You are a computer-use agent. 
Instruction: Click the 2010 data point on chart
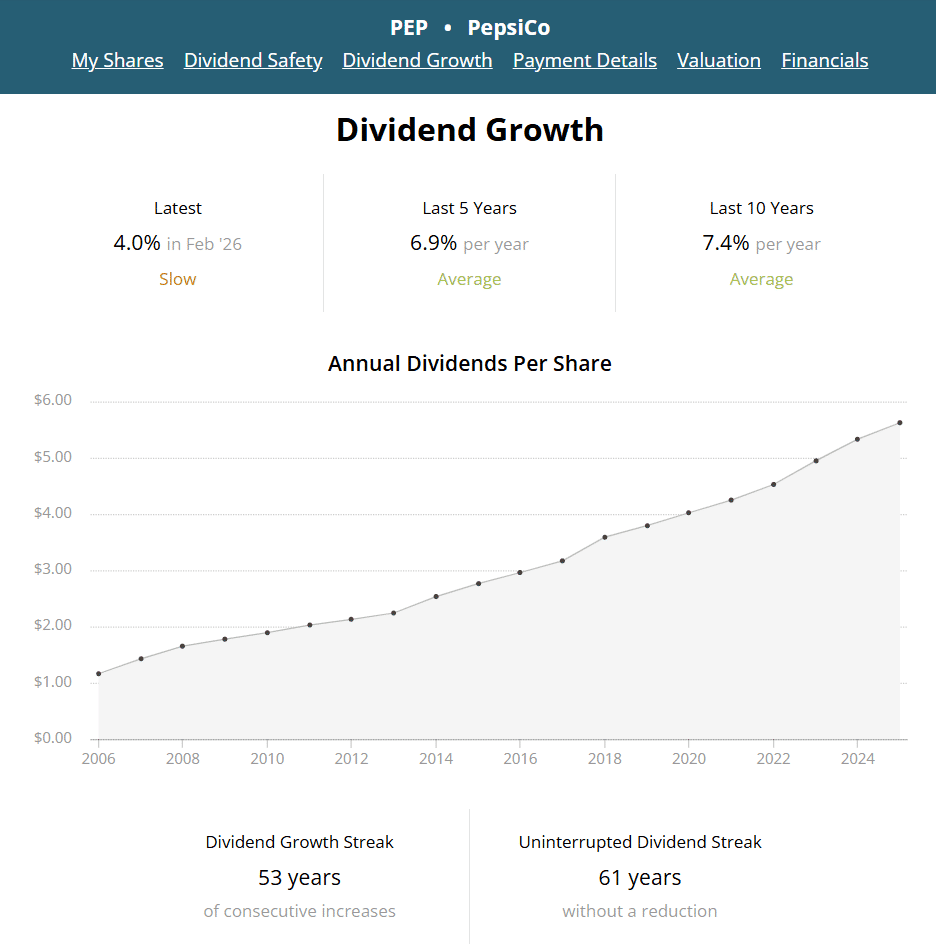[x=267, y=632]
